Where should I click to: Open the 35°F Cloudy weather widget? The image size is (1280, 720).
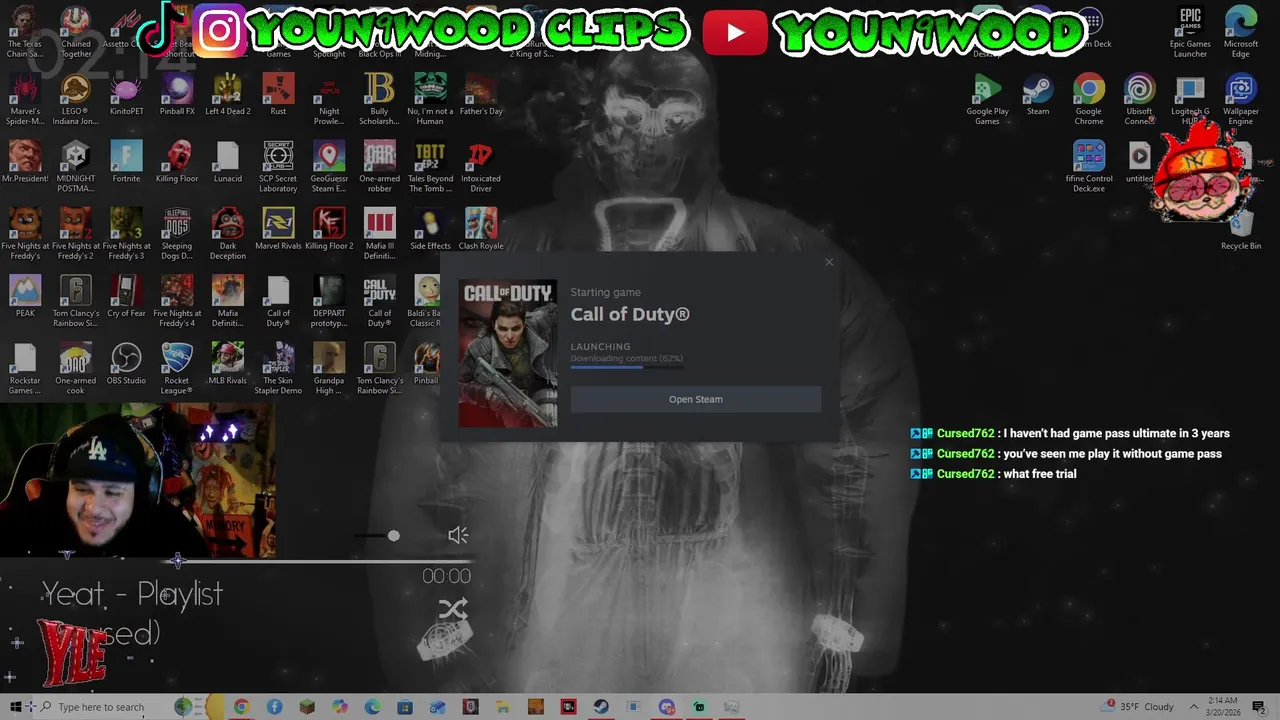[x=1139, y=707]
